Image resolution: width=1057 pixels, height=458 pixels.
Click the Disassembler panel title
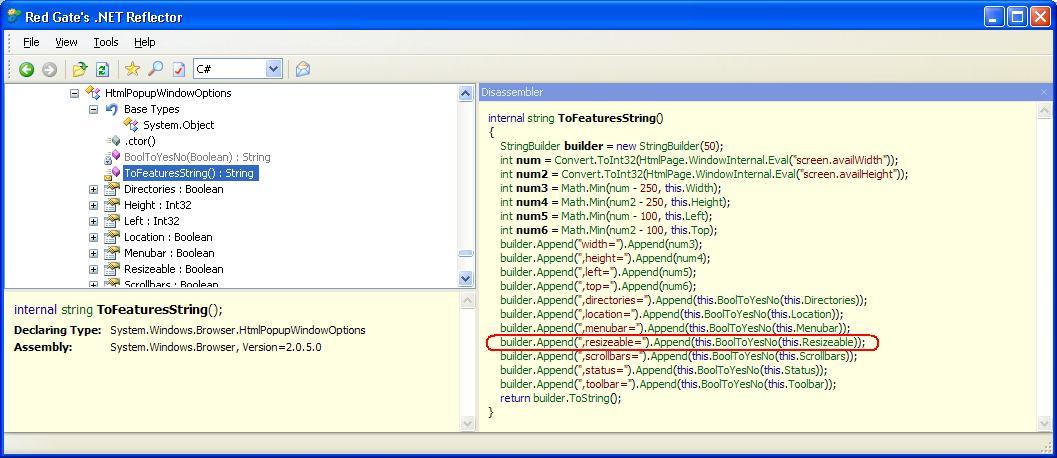click(x=512, y=92)
